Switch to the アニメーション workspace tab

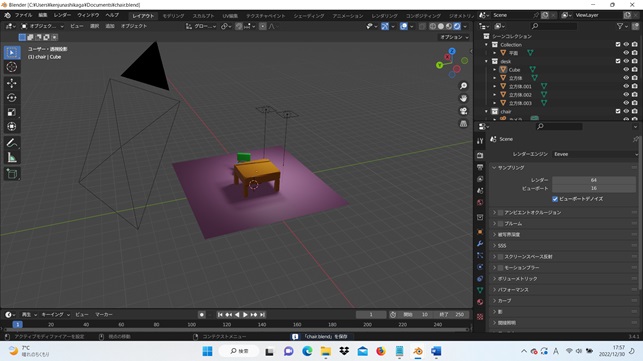click(x=348, y=16)
